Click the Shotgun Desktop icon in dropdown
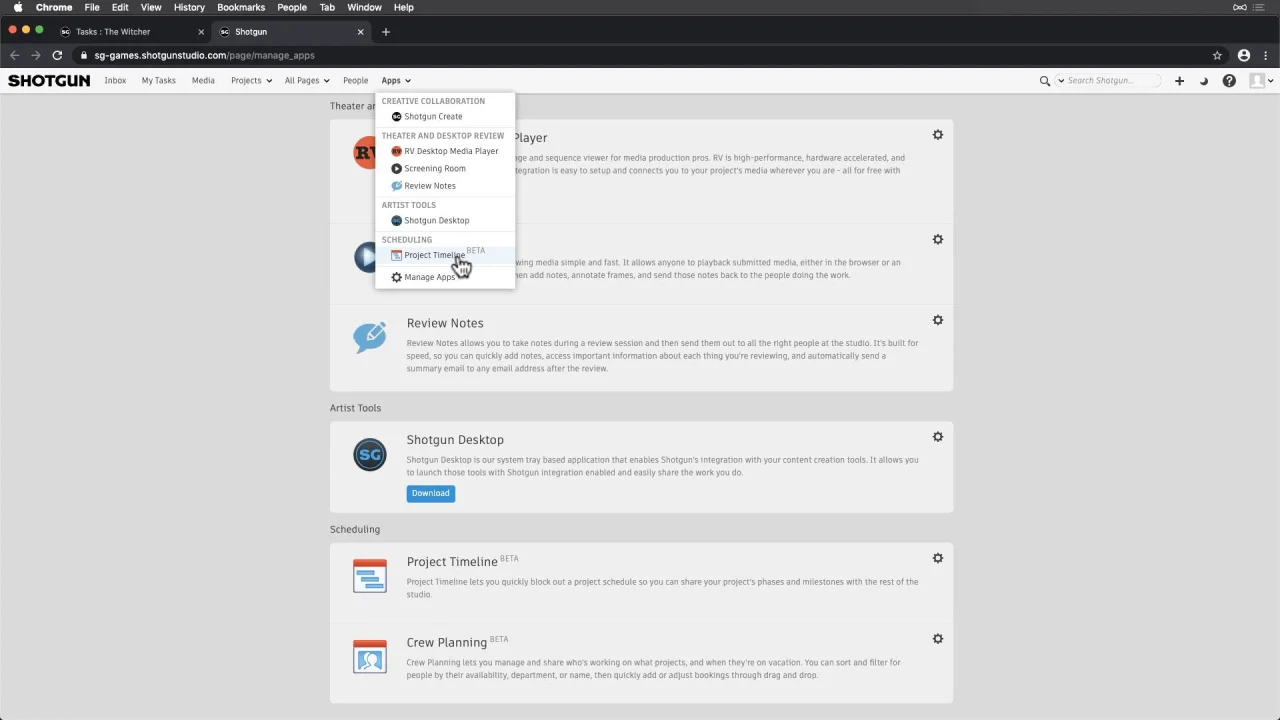The height and width of the screenshot is (720, 1280). coord(396,220)
